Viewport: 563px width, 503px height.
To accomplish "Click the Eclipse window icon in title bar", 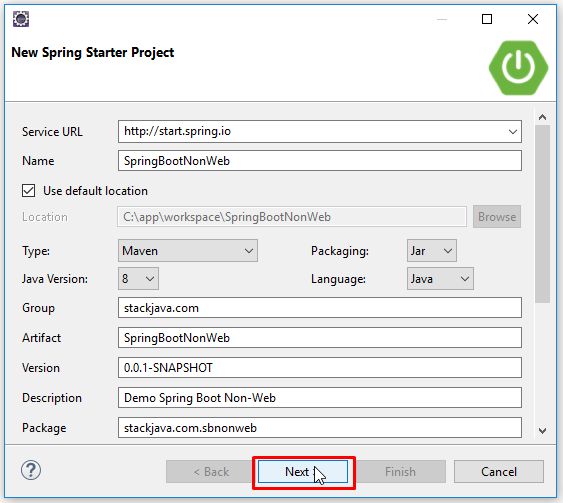I will (x=21, y=19).
